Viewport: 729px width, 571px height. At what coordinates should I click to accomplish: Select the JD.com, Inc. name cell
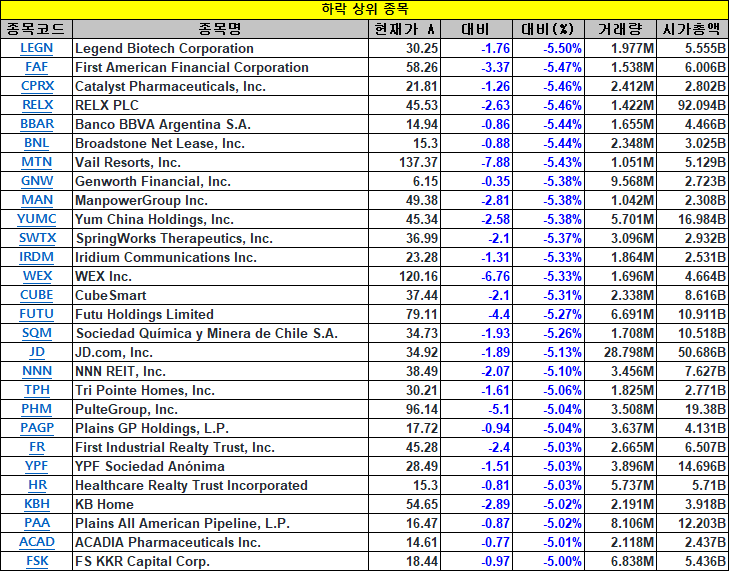point(220,352)
